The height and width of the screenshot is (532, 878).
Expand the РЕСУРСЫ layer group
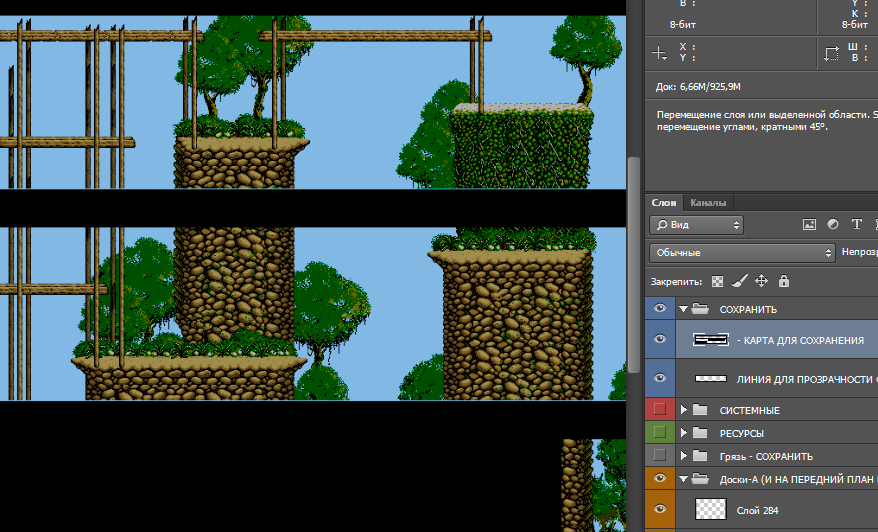coord(684,433)
